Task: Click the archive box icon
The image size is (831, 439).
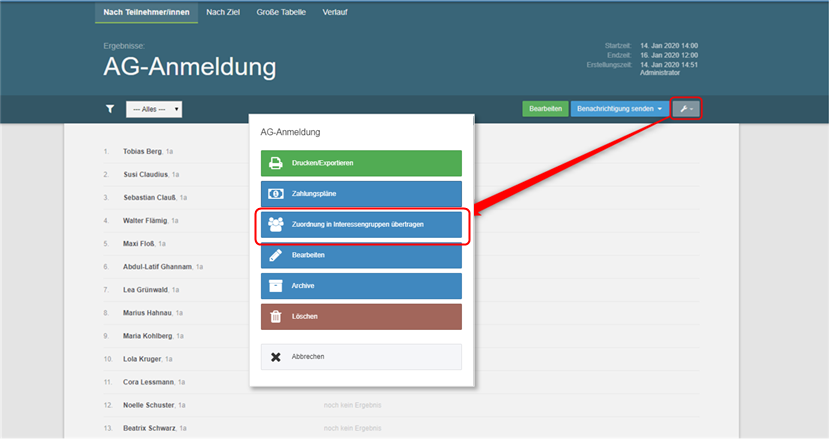Action: 275,286
